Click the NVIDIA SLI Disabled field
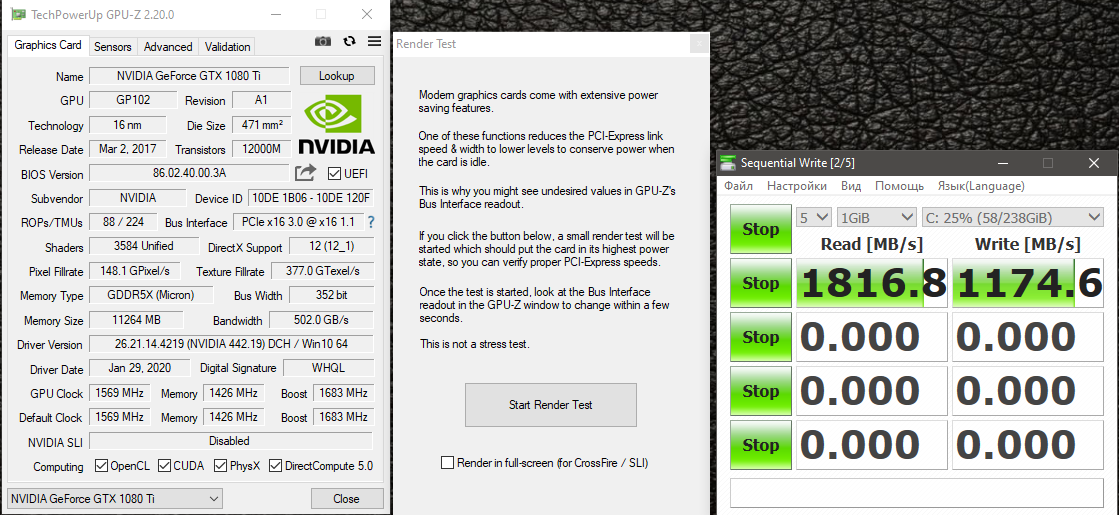This screenshot has width=1119, height=515. pyautogui.click(x=230, y=441)
